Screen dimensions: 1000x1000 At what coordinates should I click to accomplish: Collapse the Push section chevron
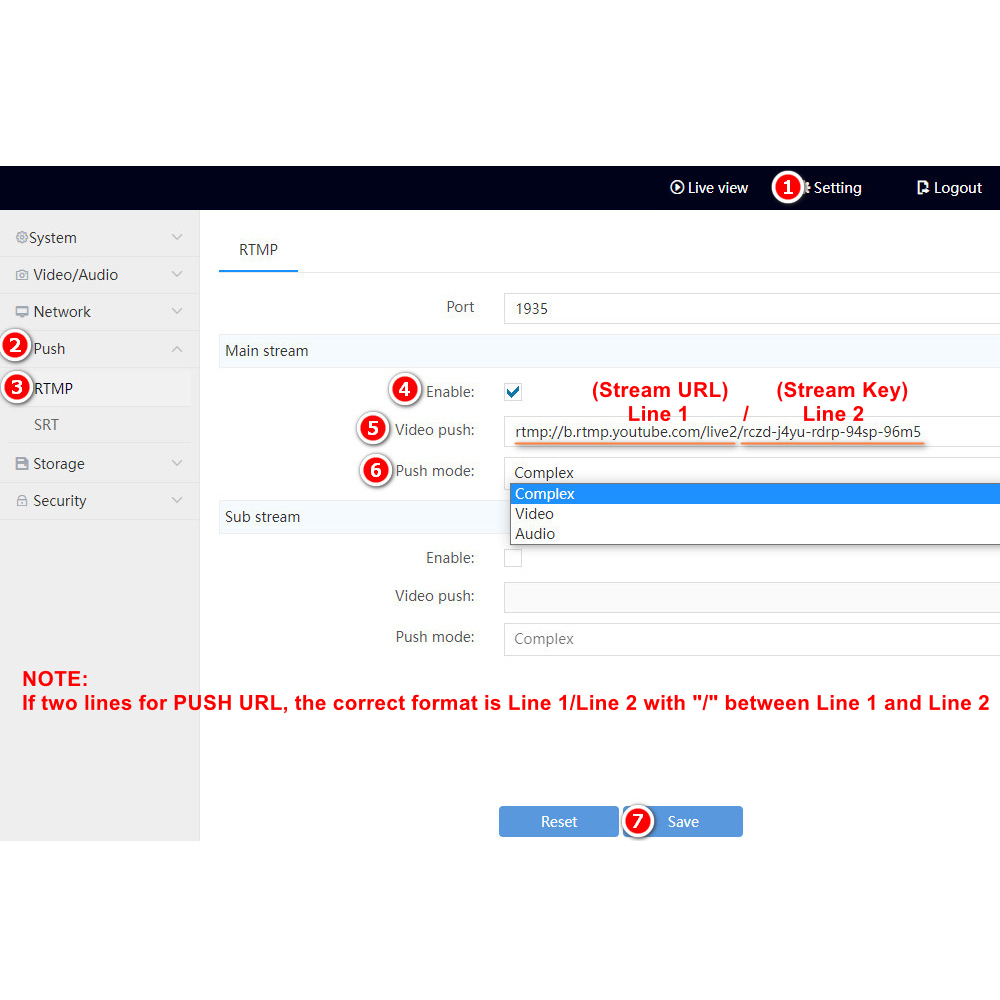tap(177, 349)
